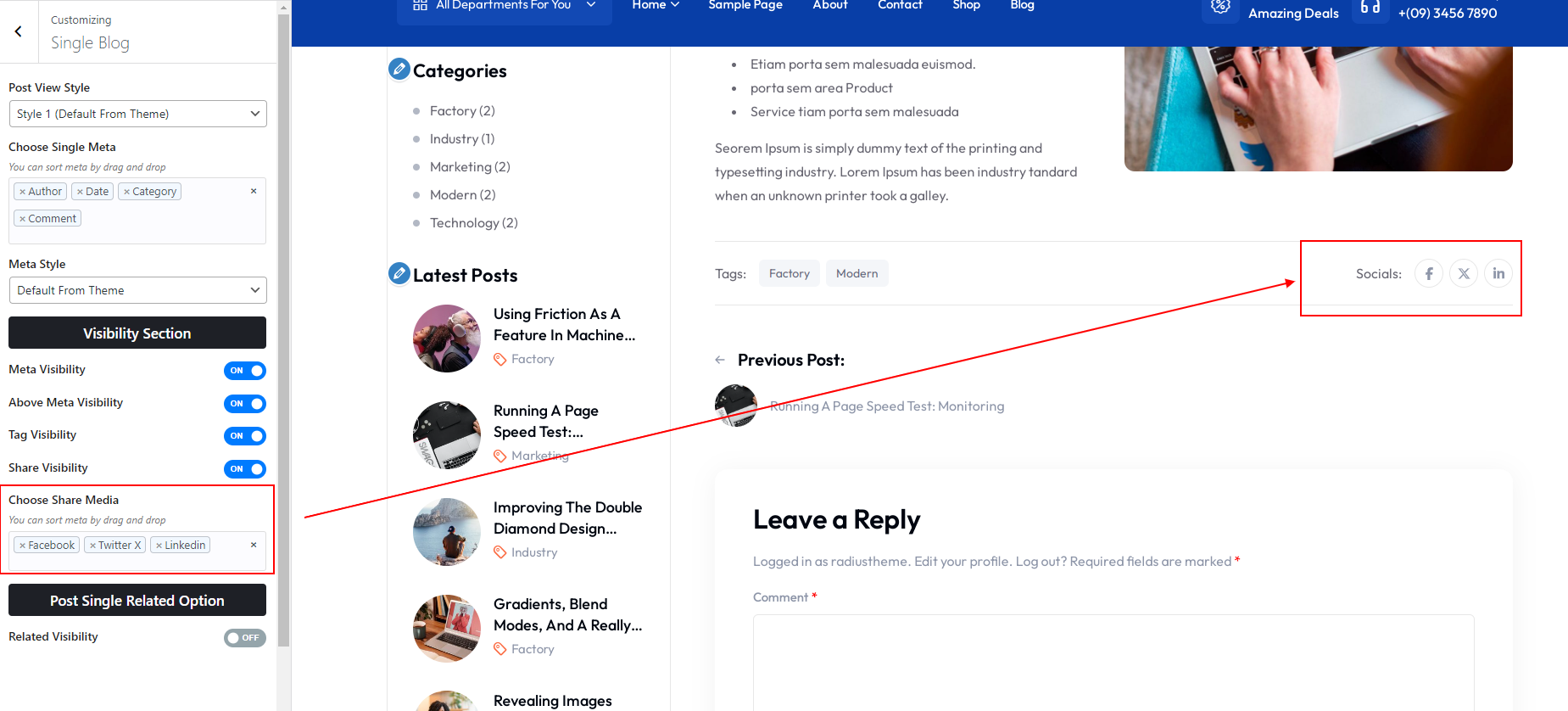Click tag icon under Using Friction post
Screen dimensions: 1568x711
(x=500, y=360)
